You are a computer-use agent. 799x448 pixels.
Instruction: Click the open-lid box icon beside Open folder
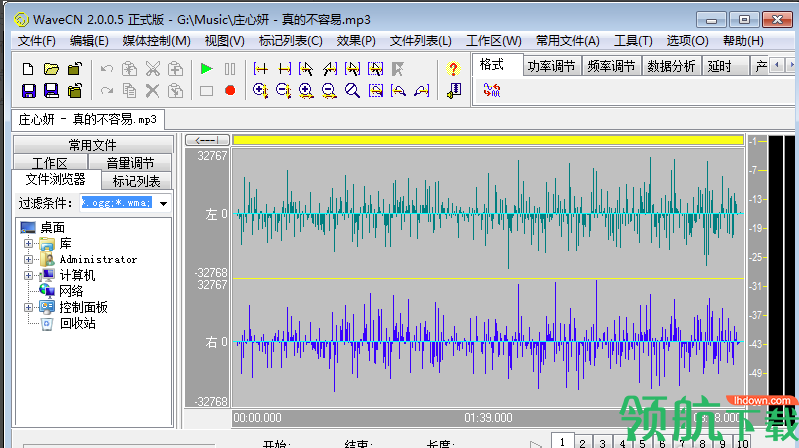pos(75,69)
